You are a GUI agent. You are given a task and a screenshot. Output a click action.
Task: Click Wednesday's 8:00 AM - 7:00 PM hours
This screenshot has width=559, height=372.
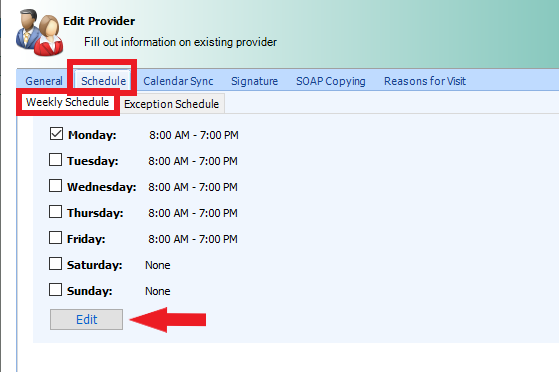pos(193,187)
